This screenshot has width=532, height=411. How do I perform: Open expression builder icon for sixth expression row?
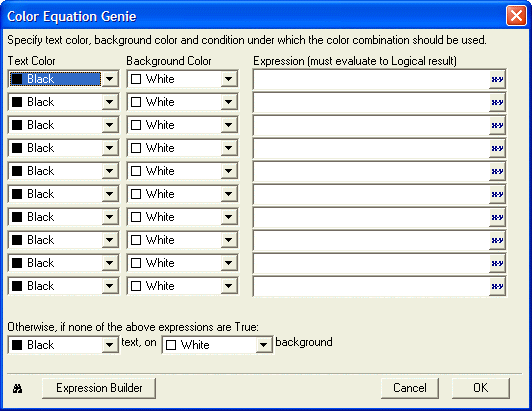(497, 194)
